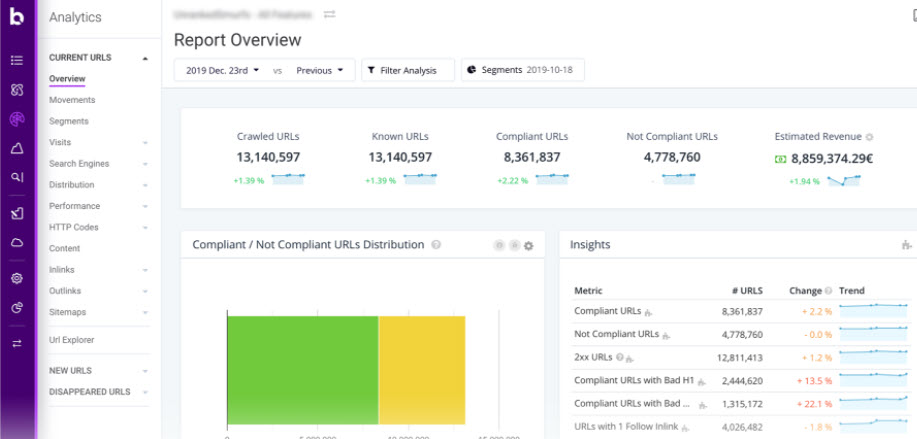Open distribution chart settings gear icon

(x=529, y=246)
